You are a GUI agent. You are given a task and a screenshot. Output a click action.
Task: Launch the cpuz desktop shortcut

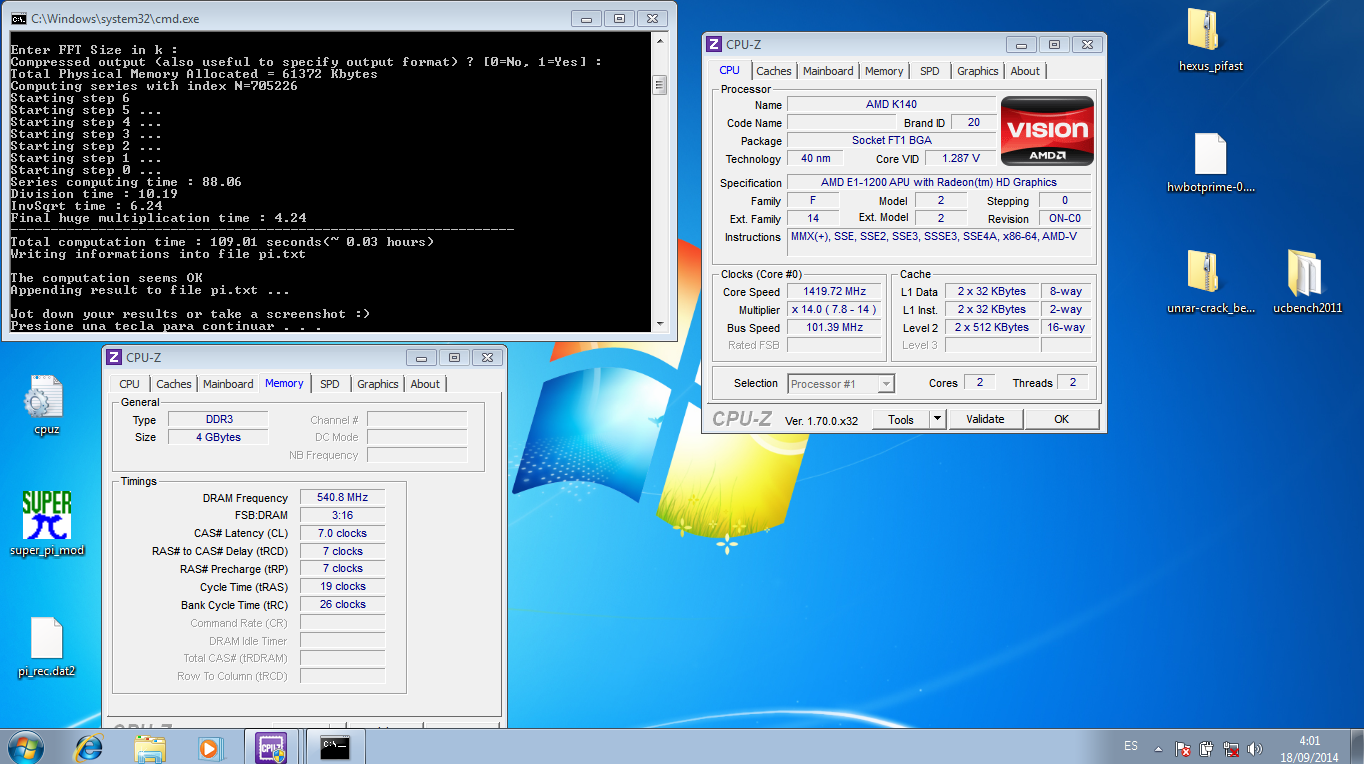[46, 397]
